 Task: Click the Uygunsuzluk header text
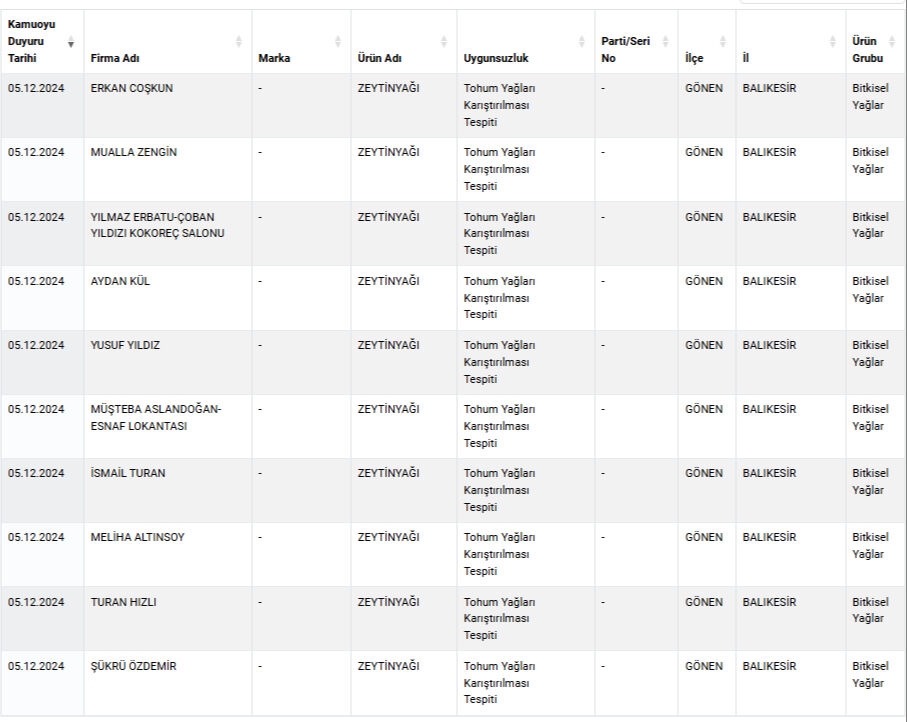496,58
